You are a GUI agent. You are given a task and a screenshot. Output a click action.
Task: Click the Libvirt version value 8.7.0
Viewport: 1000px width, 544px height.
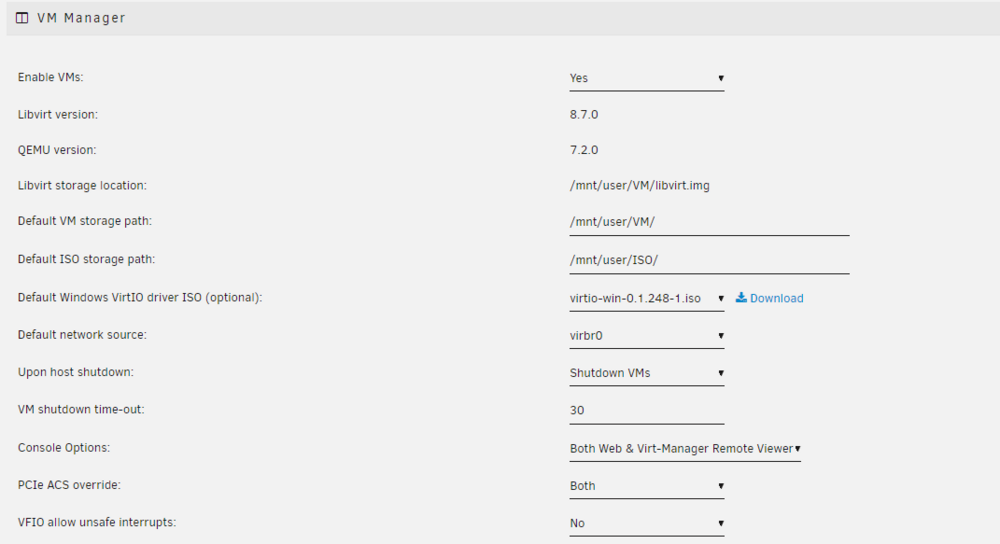[584, 115]
